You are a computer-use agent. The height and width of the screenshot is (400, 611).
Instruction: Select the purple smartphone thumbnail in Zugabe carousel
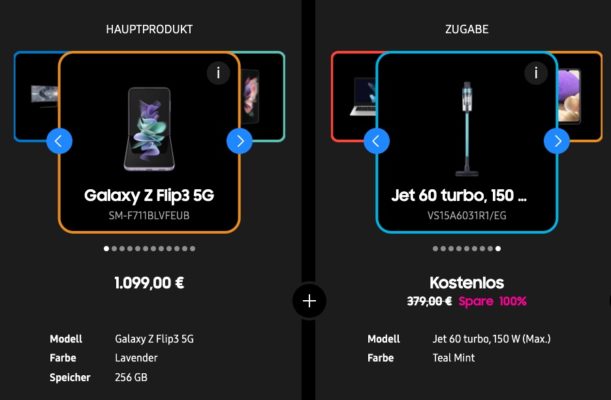(570, 96)
